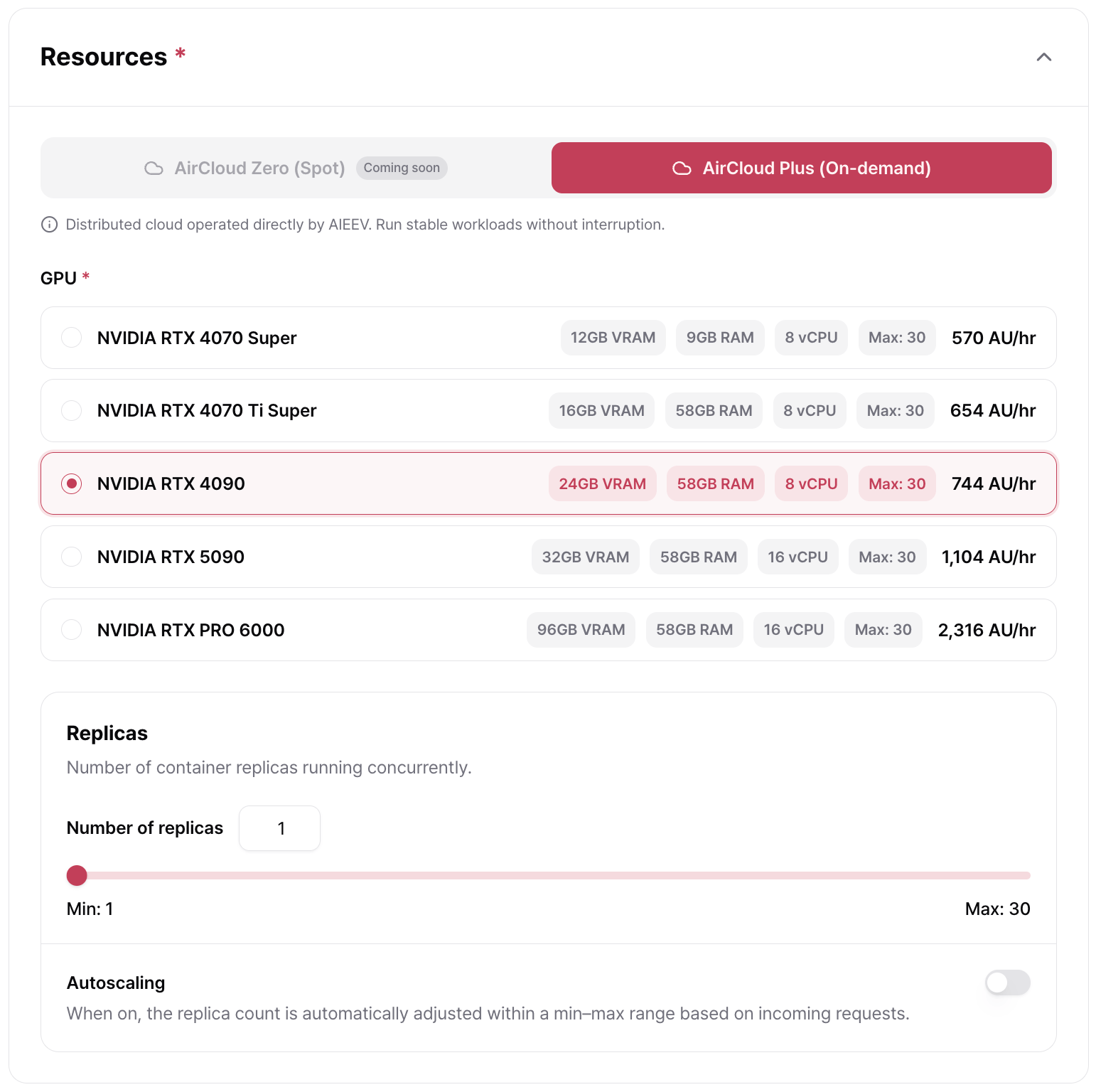1096x1092 pixels.
Task: Select NVIDIA RTX 4070 Super radio button
Action: [71, 337]
